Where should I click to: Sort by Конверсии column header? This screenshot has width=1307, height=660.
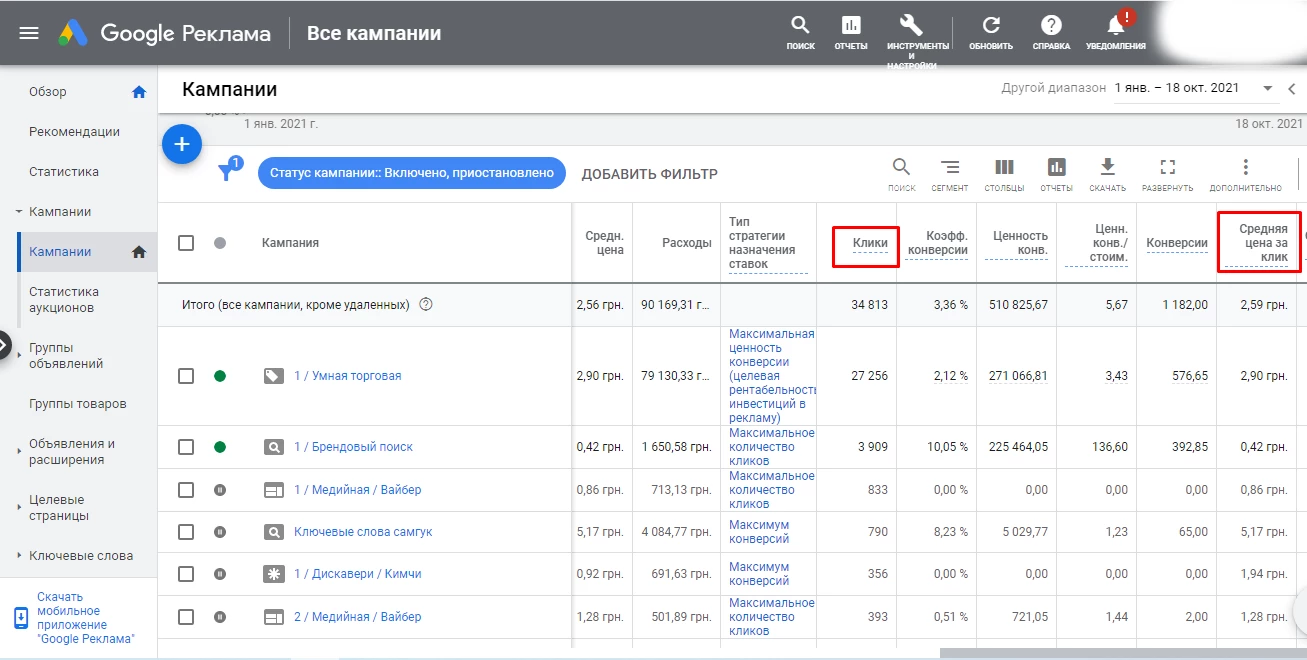[x=1177, y=243]
